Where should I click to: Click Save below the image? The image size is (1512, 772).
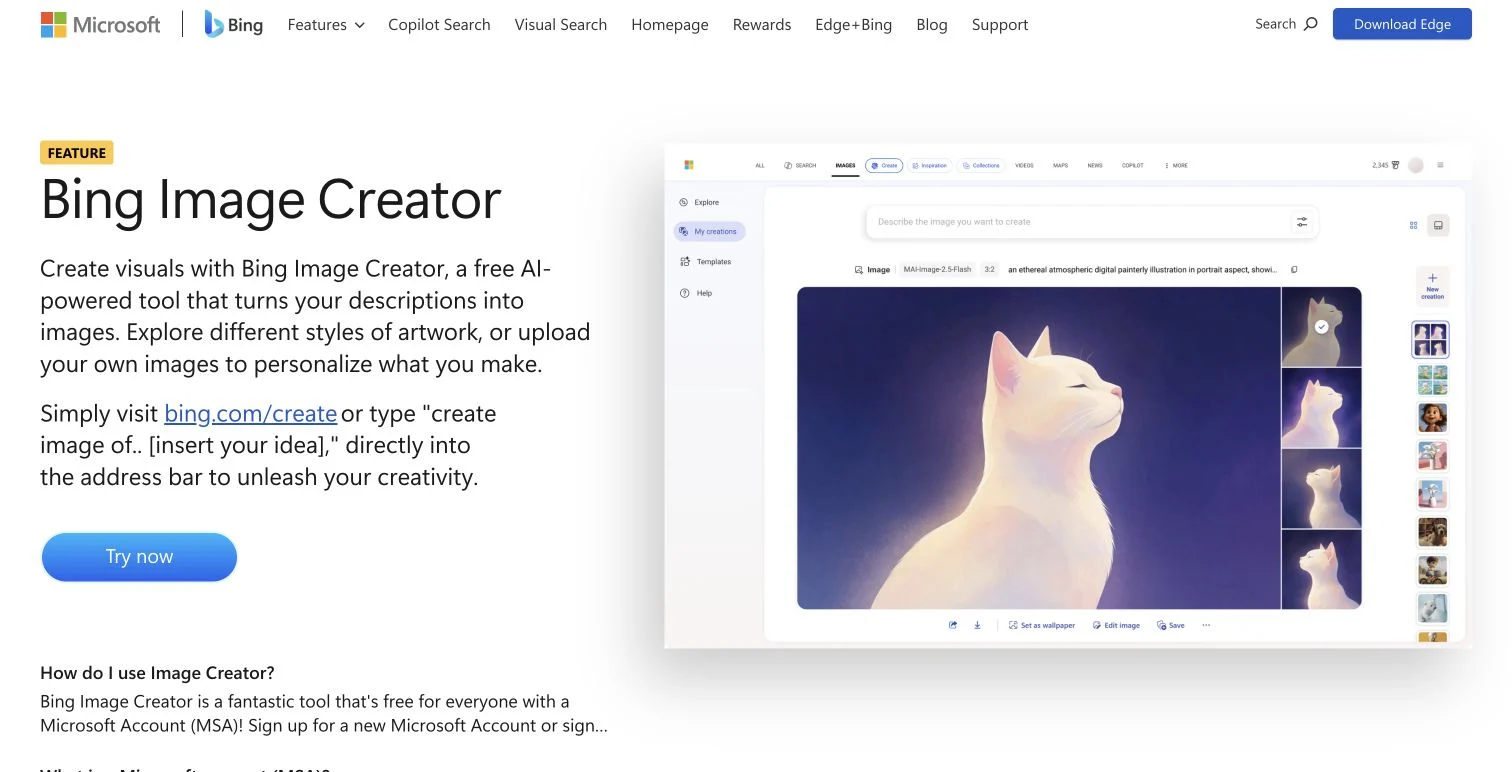pyautogui.click(x=1170, y=625)
